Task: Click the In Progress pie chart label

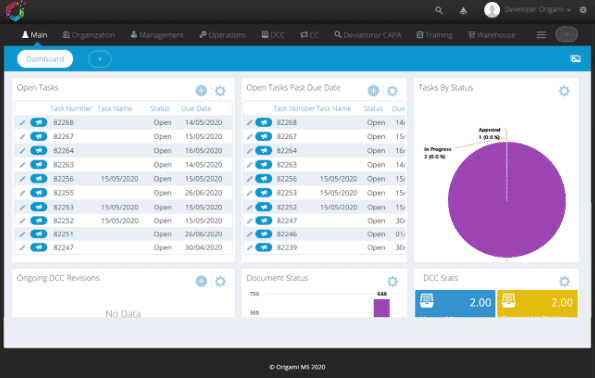Action: tap(437, 153)
